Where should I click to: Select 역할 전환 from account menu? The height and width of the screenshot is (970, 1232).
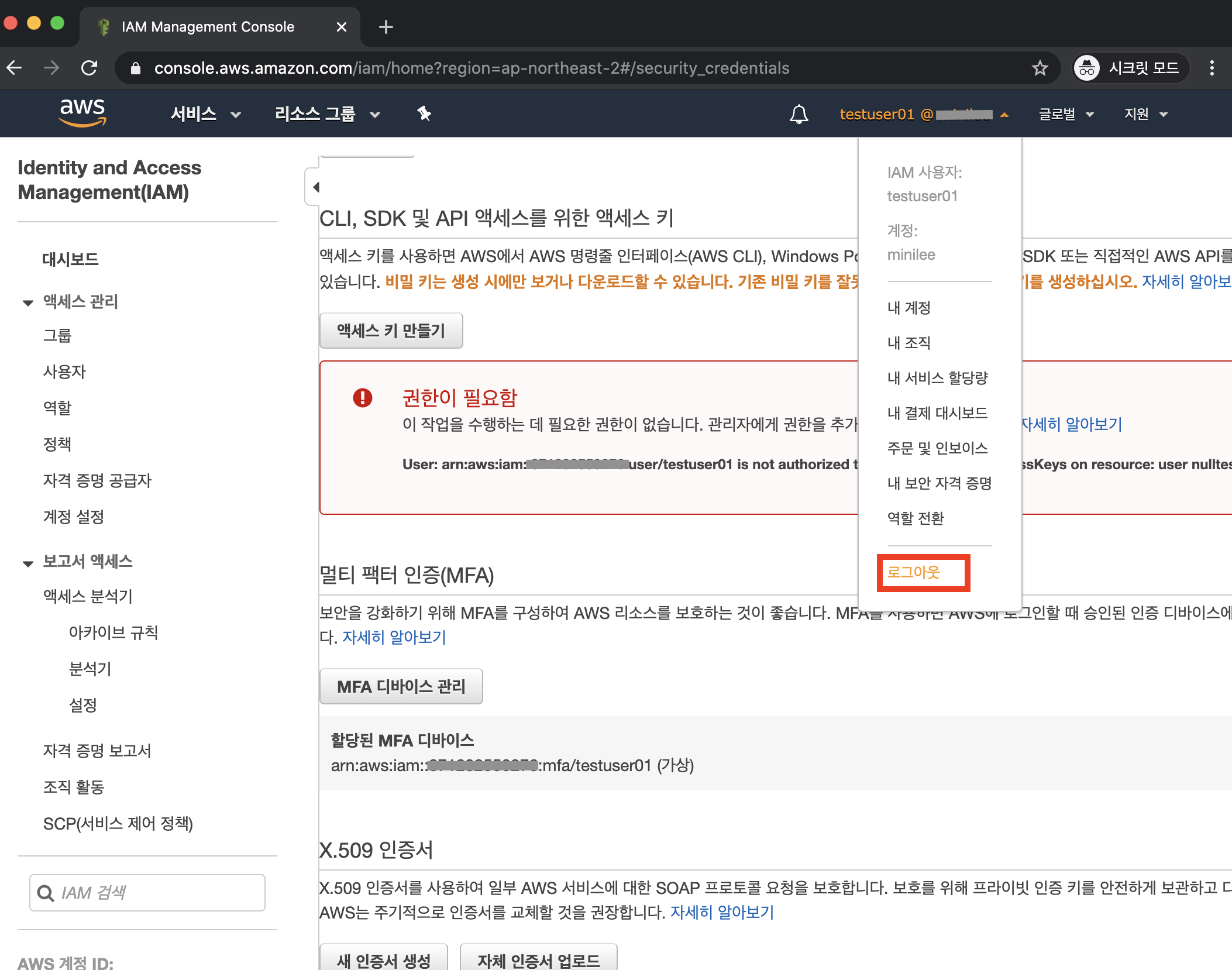[916, 518]
